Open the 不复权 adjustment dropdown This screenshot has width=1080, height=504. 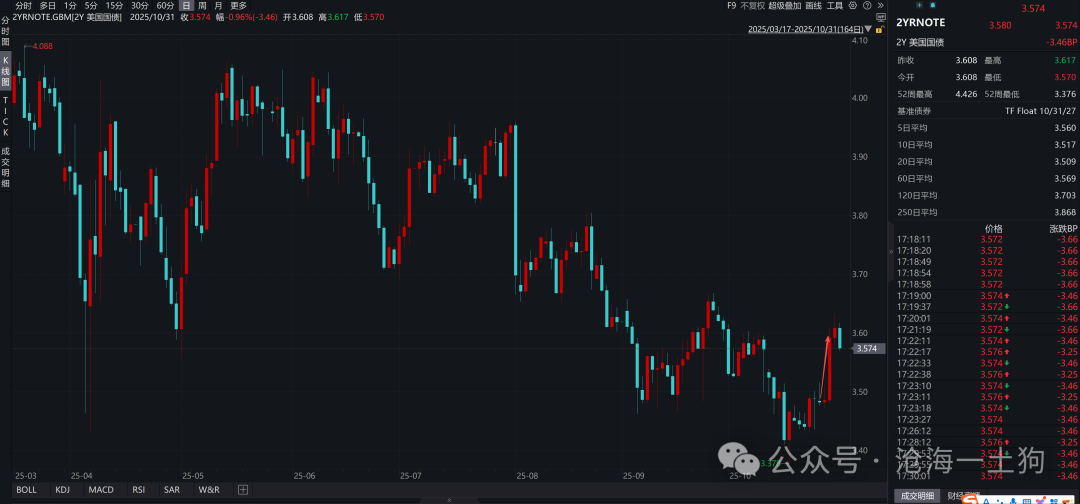[753, 5]
